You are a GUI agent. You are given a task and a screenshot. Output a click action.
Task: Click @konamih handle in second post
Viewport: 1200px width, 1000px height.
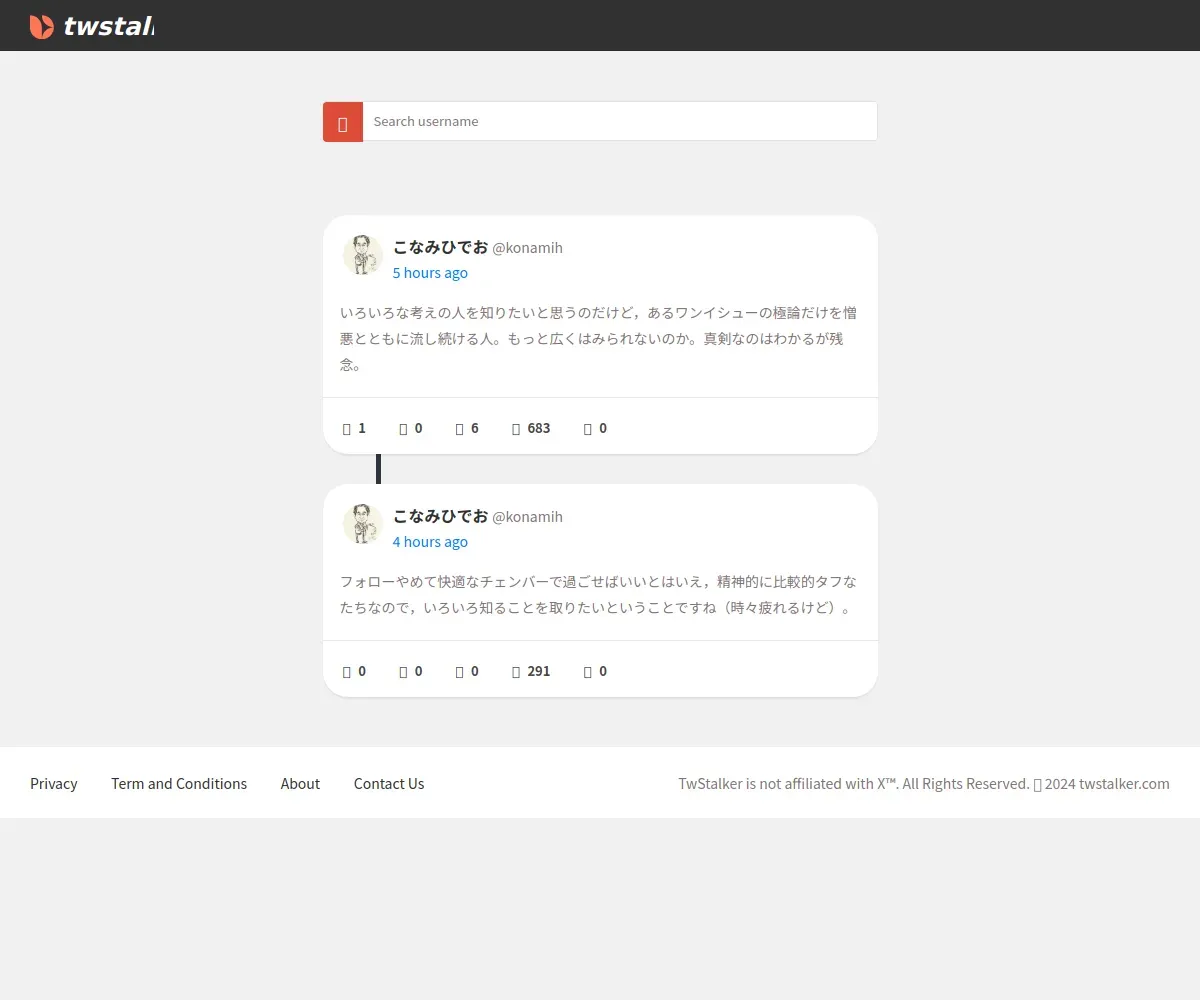pos(527,517)
